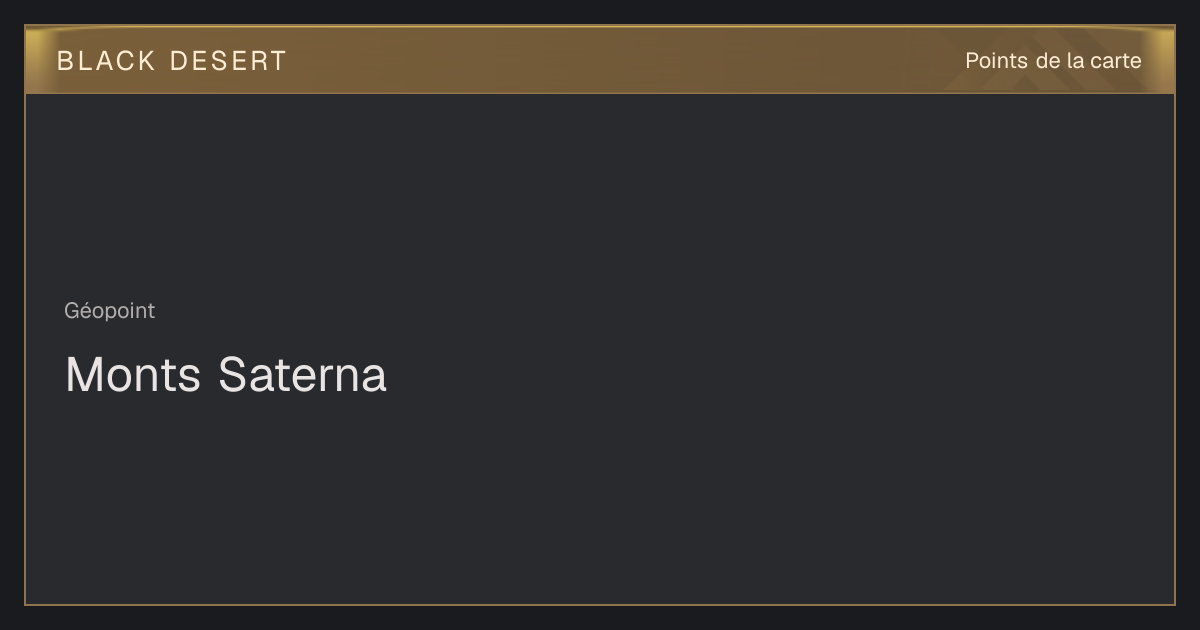The width and height of the screenshot is (1200, 630).
Task: Click the word DESERT in the logo
Action: point(228,61)
